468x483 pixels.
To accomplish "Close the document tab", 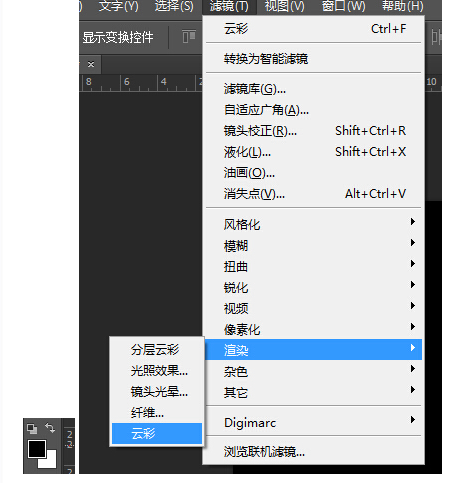I will pyautogui.click(x=91, y=64).
